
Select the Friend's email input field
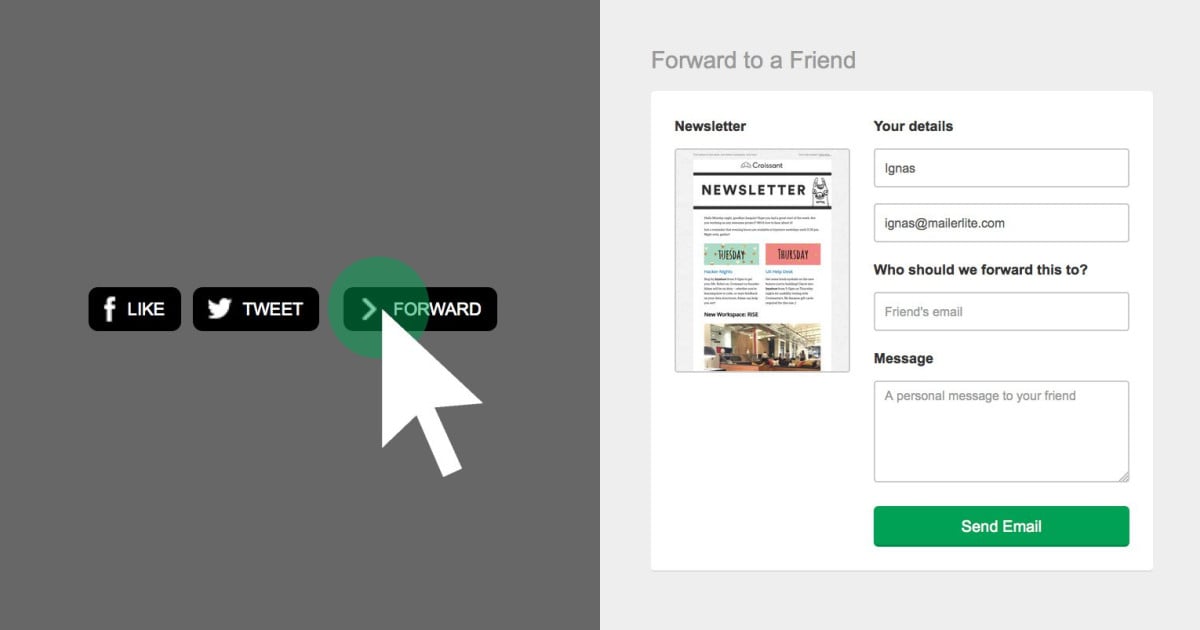tap(1001, 312)
